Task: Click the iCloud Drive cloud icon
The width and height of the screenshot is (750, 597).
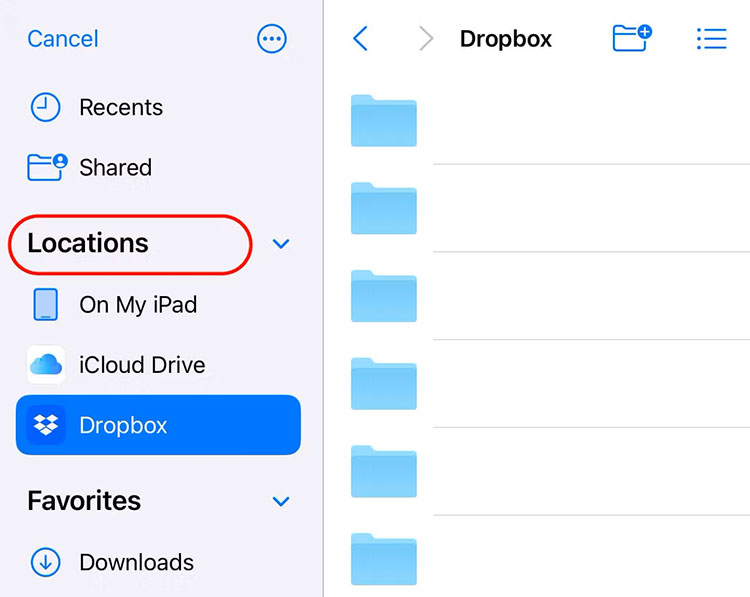Action: 46,365
